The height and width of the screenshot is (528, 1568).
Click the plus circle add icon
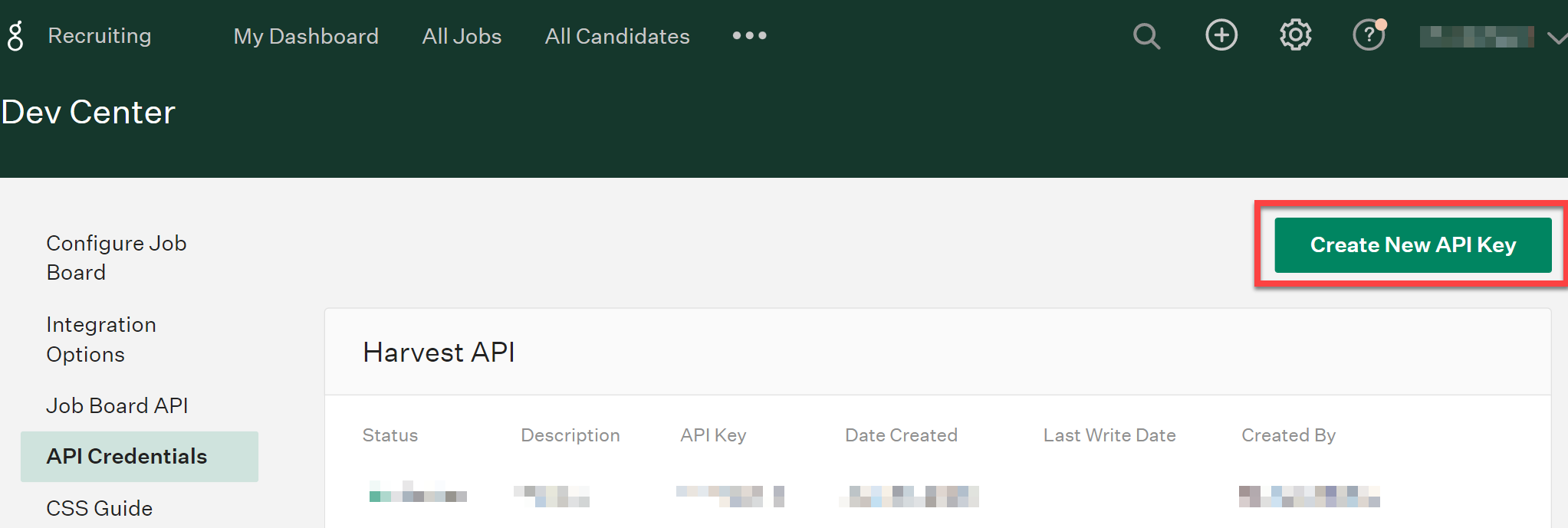[1221, 35]
